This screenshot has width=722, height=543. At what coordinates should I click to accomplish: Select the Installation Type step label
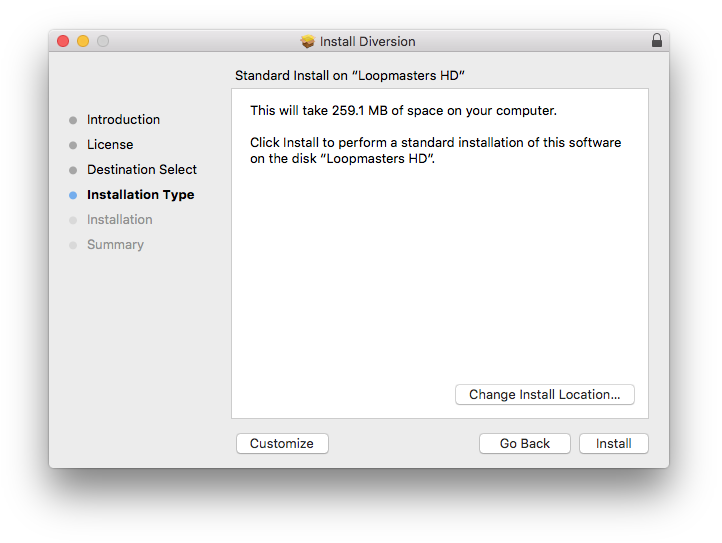pyautogui.click(x=141, y=195)
